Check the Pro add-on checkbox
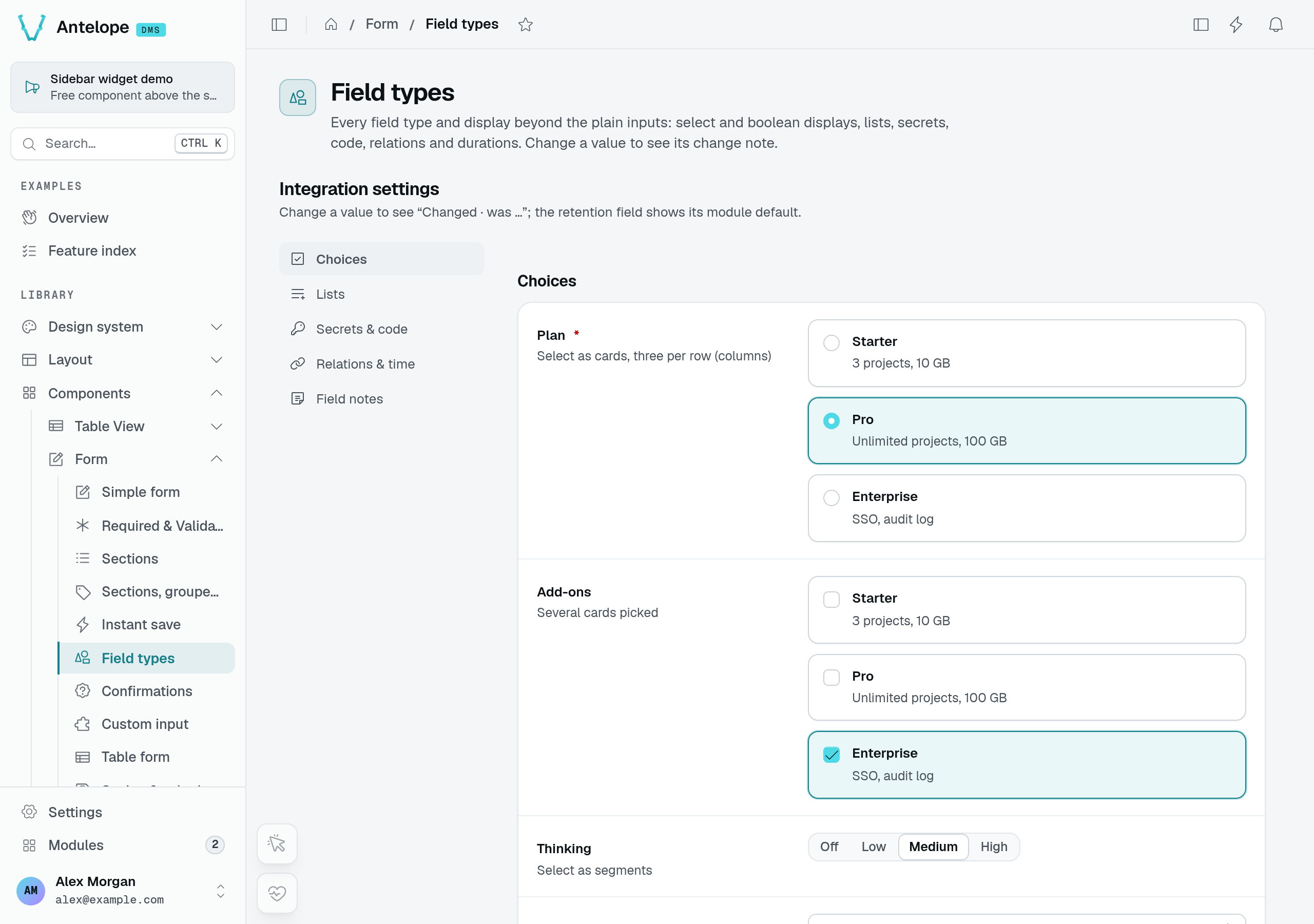Screen dimensions: 1314x924 click(x=831, y=677)
